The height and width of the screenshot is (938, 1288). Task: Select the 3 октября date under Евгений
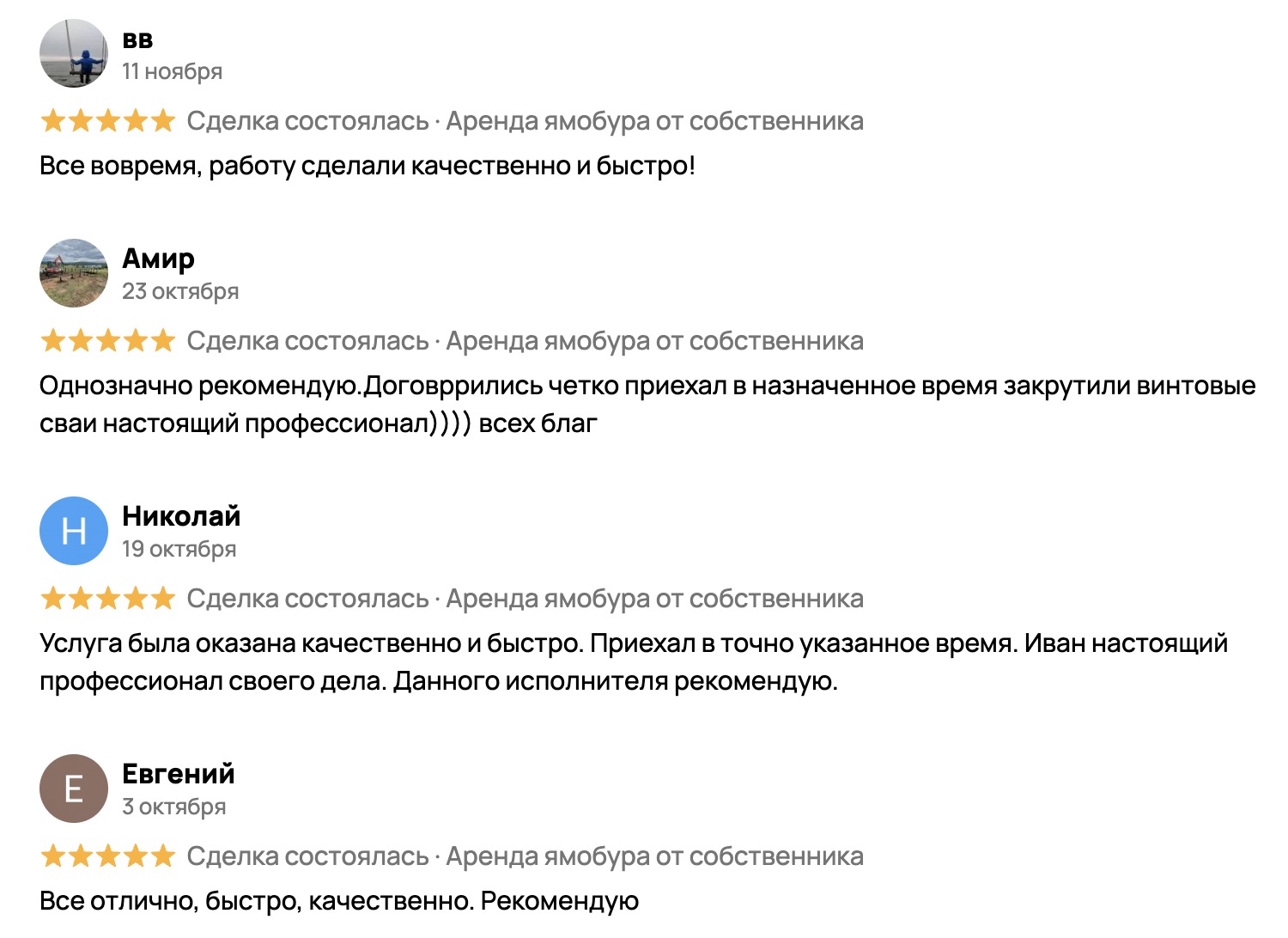coord(174,807)
